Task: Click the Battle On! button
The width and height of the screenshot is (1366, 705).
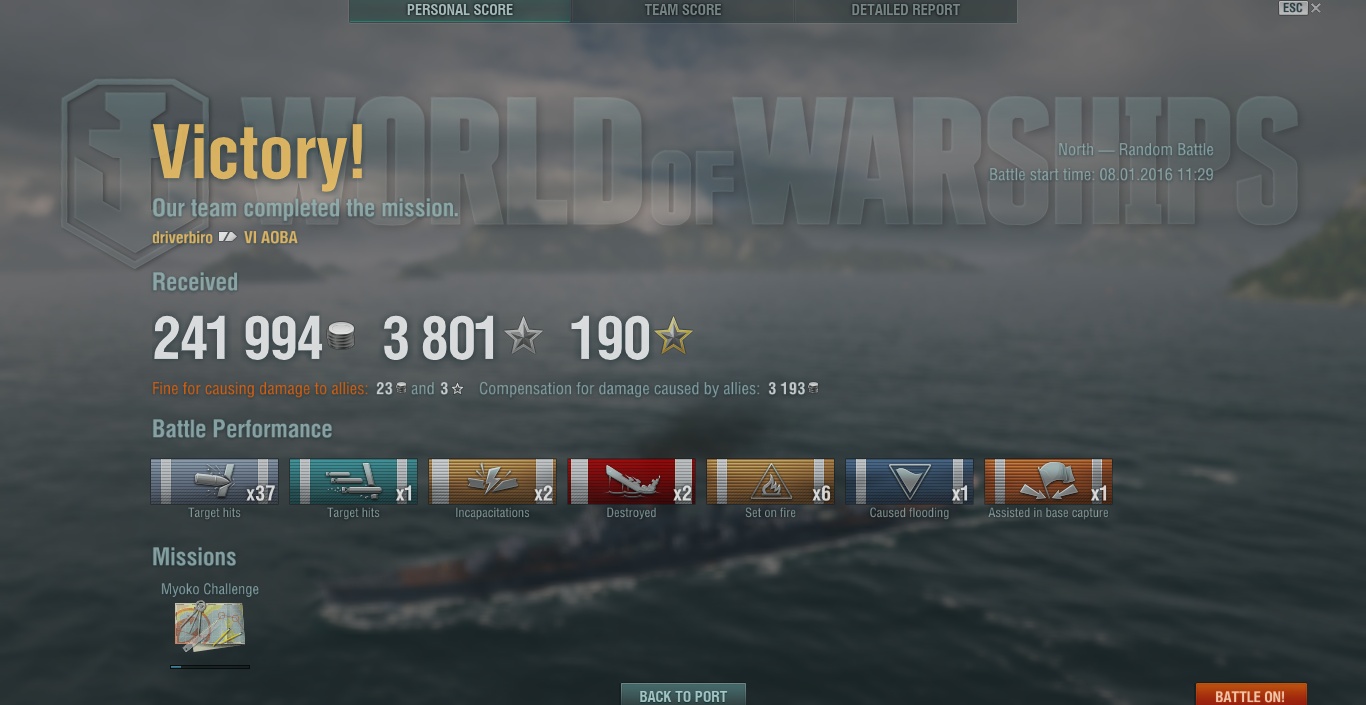Action: tap(1251, 695)
